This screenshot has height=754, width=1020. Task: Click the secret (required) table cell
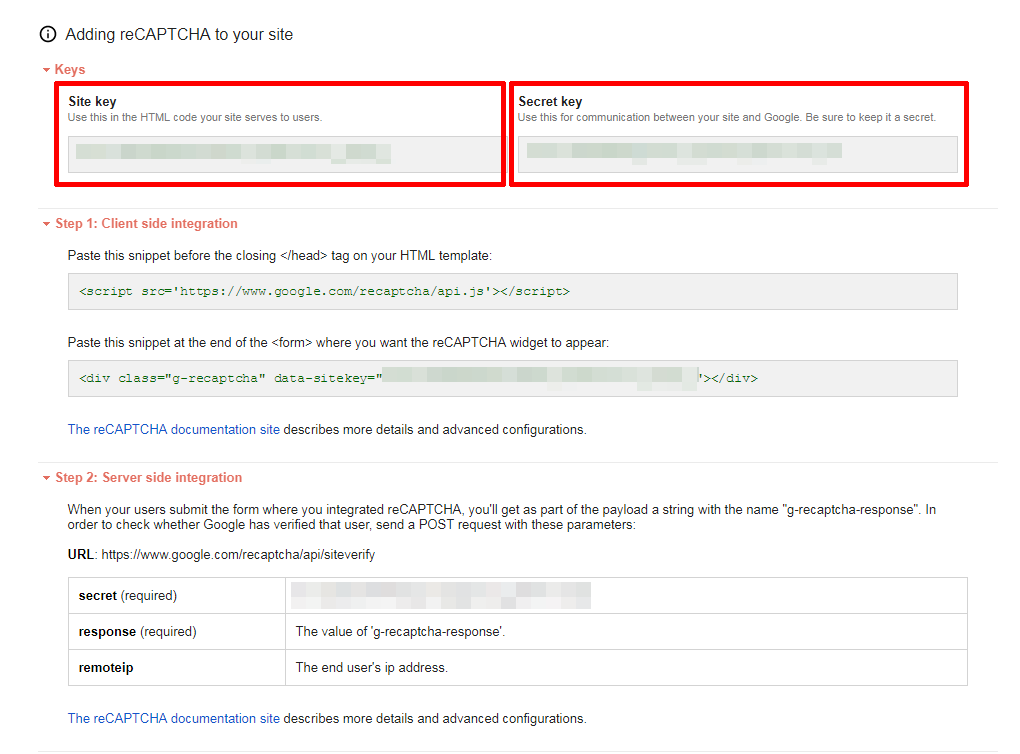pyautogui.click(x=176, y=595)
